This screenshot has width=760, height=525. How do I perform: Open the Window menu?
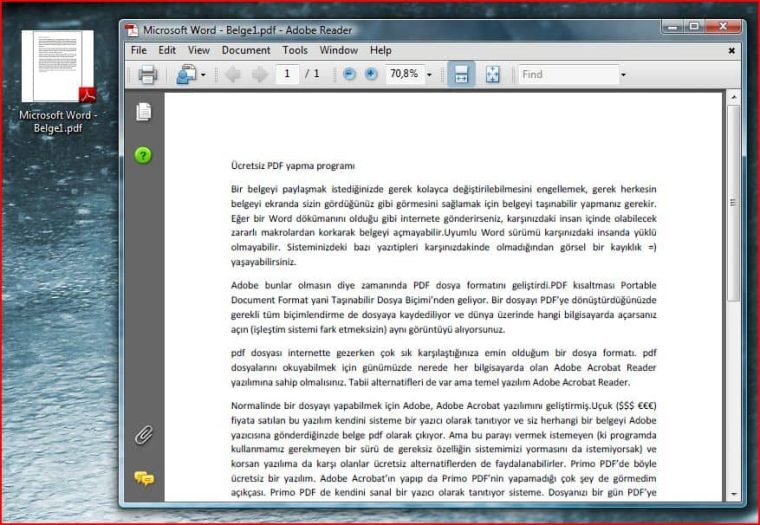click(339, 50)
